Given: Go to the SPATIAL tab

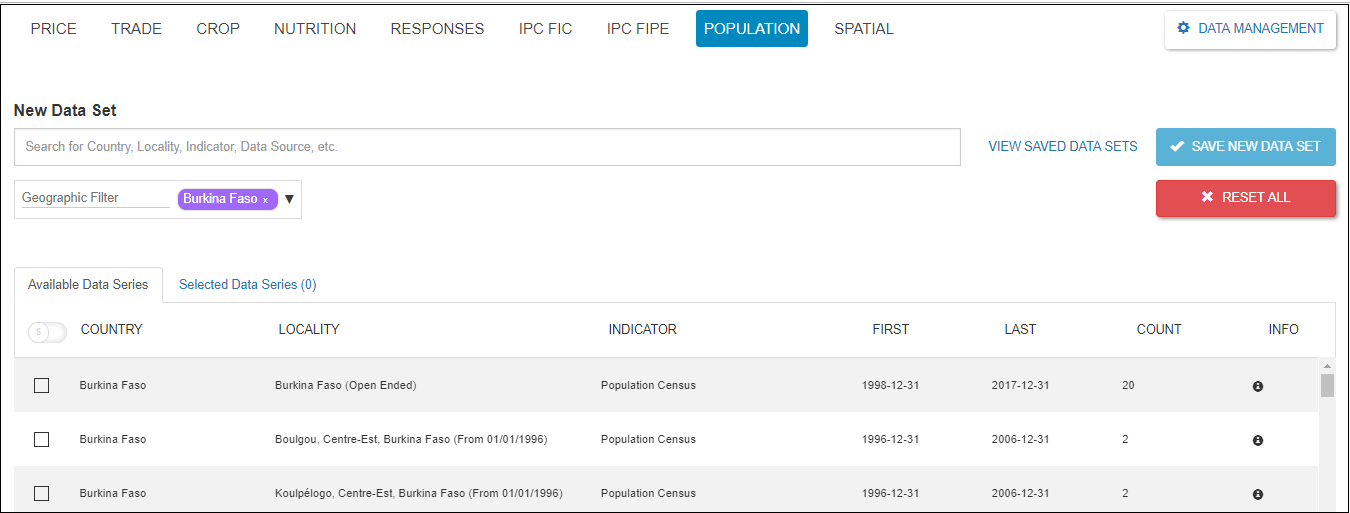Looking at the screenshot, I should coord(864,29).
